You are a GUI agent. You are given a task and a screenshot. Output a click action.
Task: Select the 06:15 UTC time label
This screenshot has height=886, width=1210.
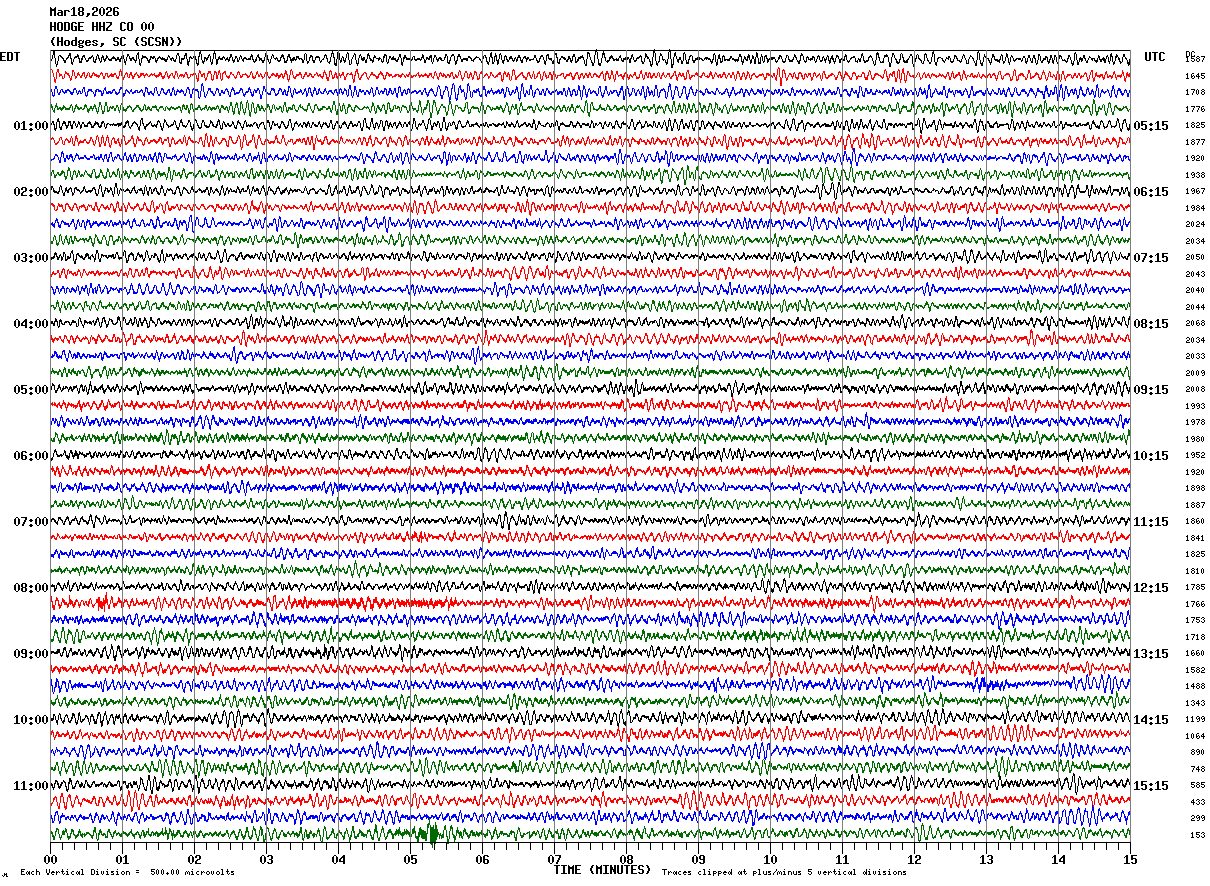click(1151, 192)
